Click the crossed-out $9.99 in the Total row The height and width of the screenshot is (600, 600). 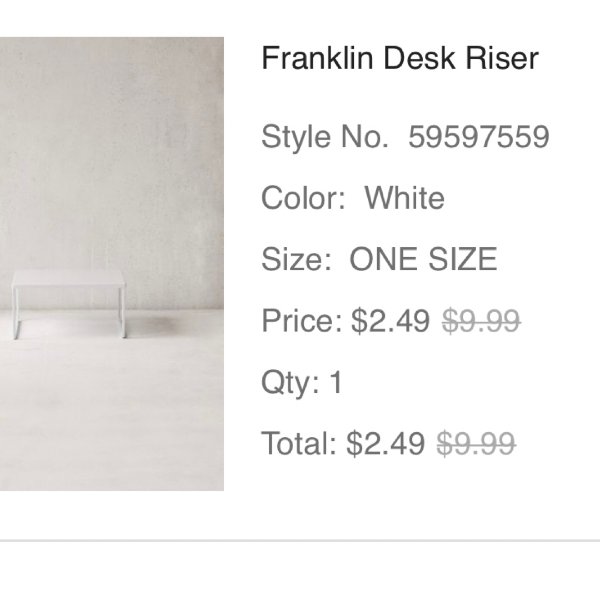click(476, 444)
